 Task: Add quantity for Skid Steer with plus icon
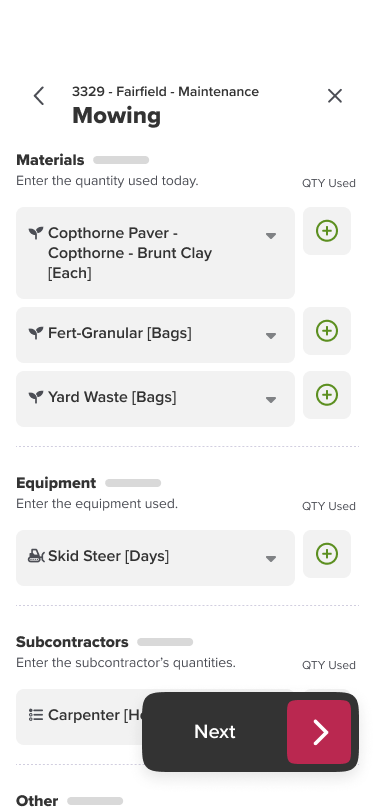pyautogui.click(x=327, y=554)
